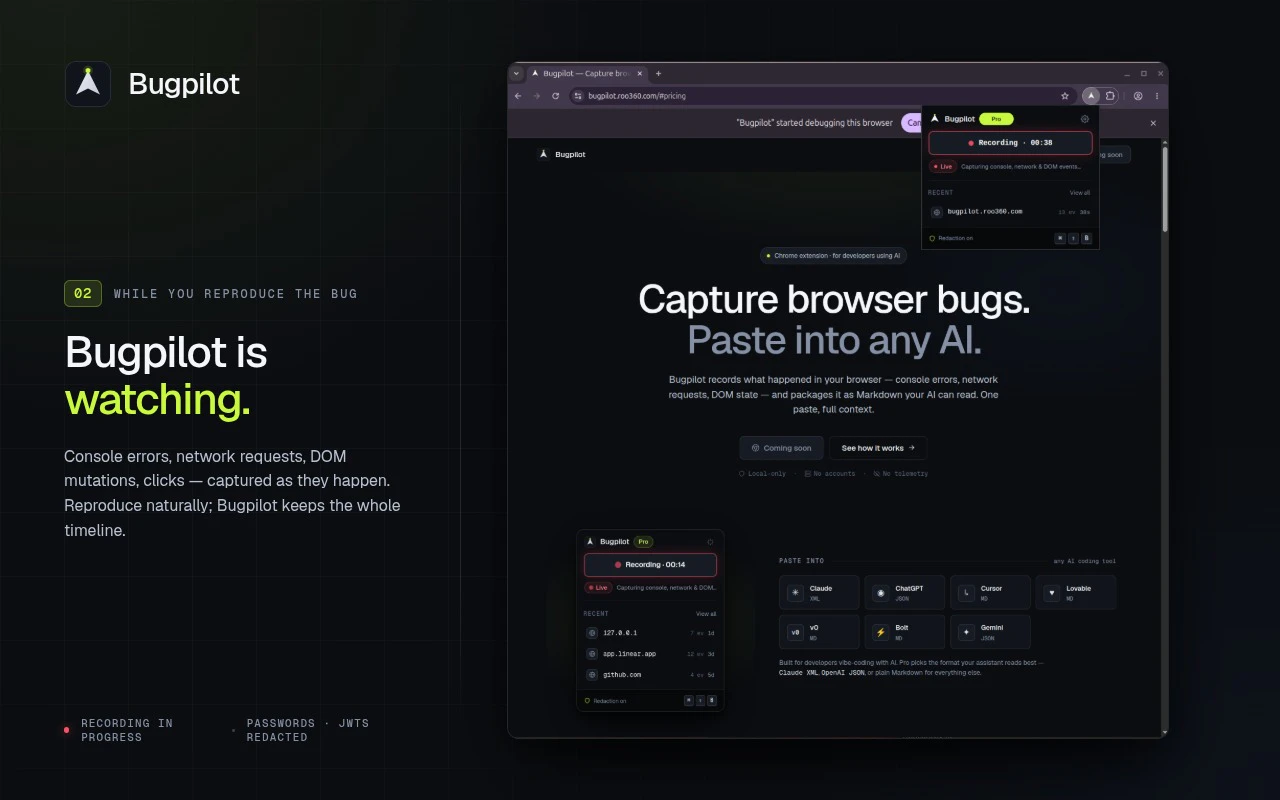Toggle Redaction on in the 00:14 mockup
The image size is (1280, 800).
(x=606, y=701)
